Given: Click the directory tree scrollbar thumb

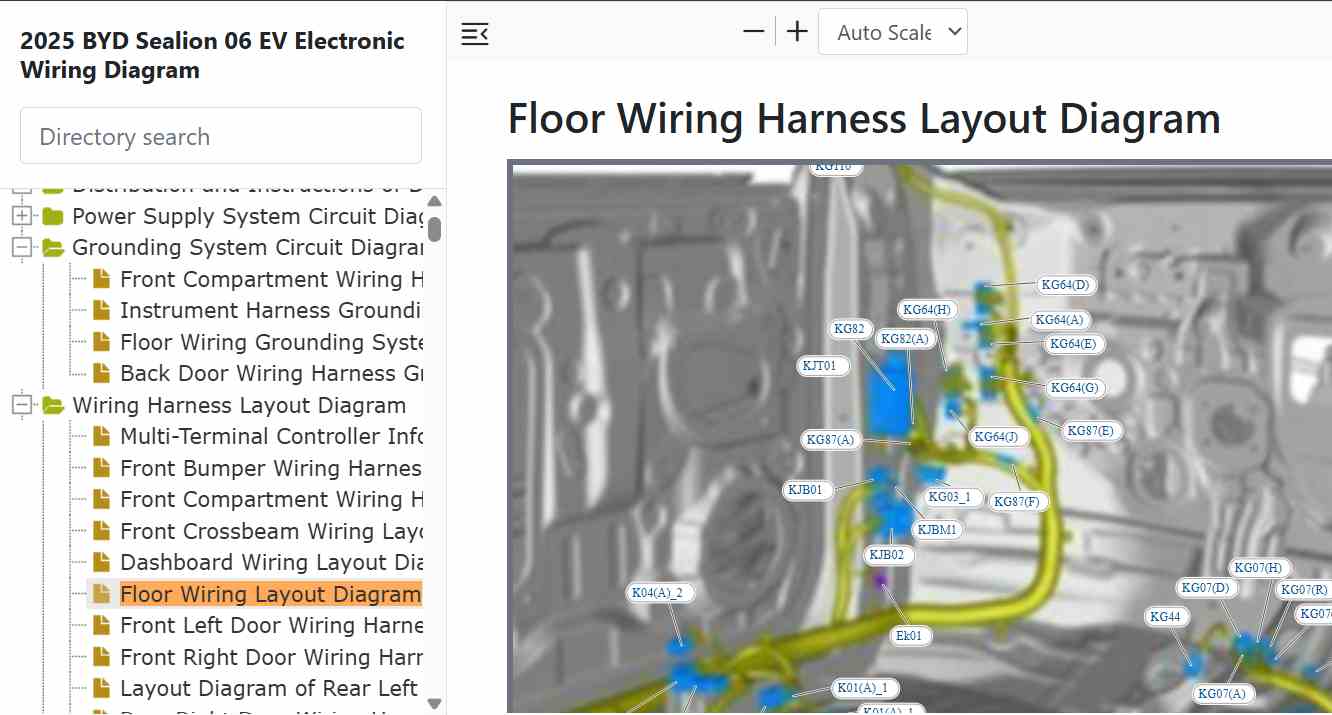Looking at the screenshot, I should (434, 227).
